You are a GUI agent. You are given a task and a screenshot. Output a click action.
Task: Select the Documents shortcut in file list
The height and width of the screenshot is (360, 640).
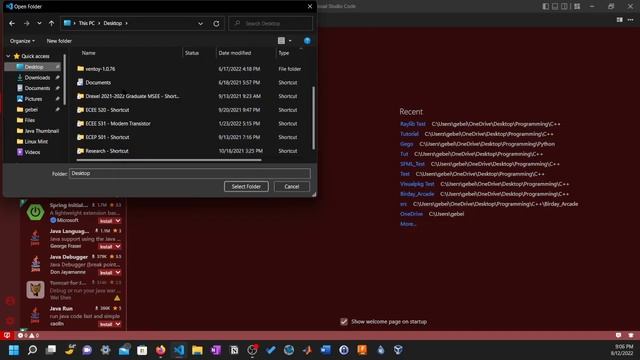click(x=98, y=82)
